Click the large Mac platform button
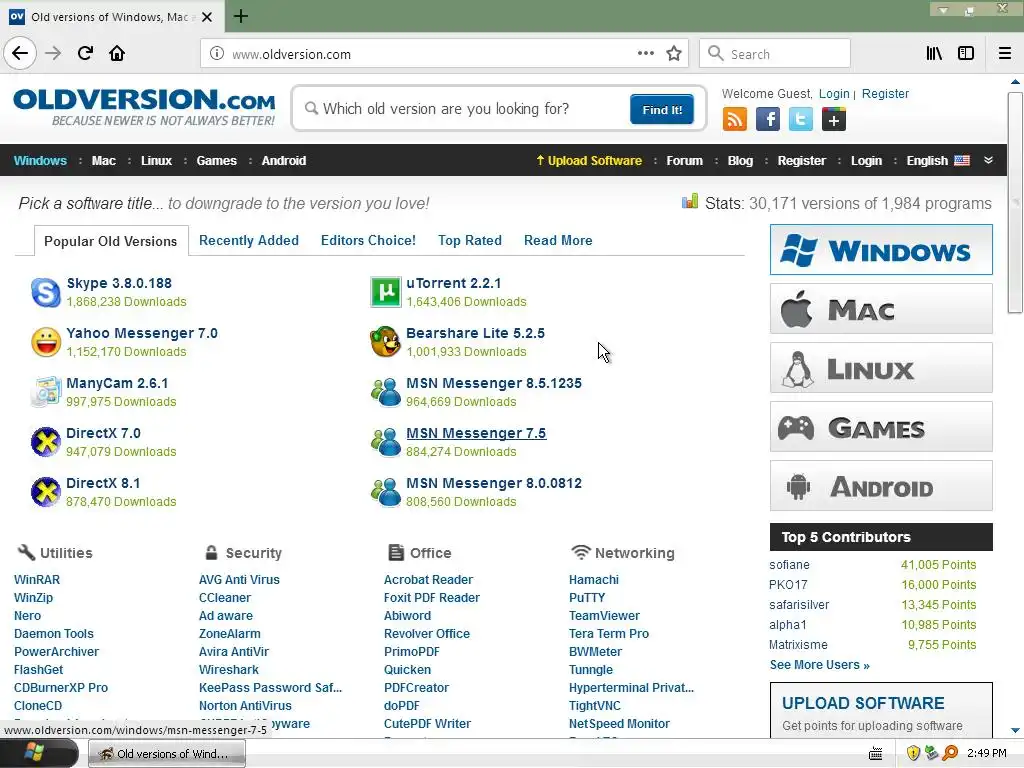Image resolution: width=1024 pixels, height=768 pixels. point(881,308)
